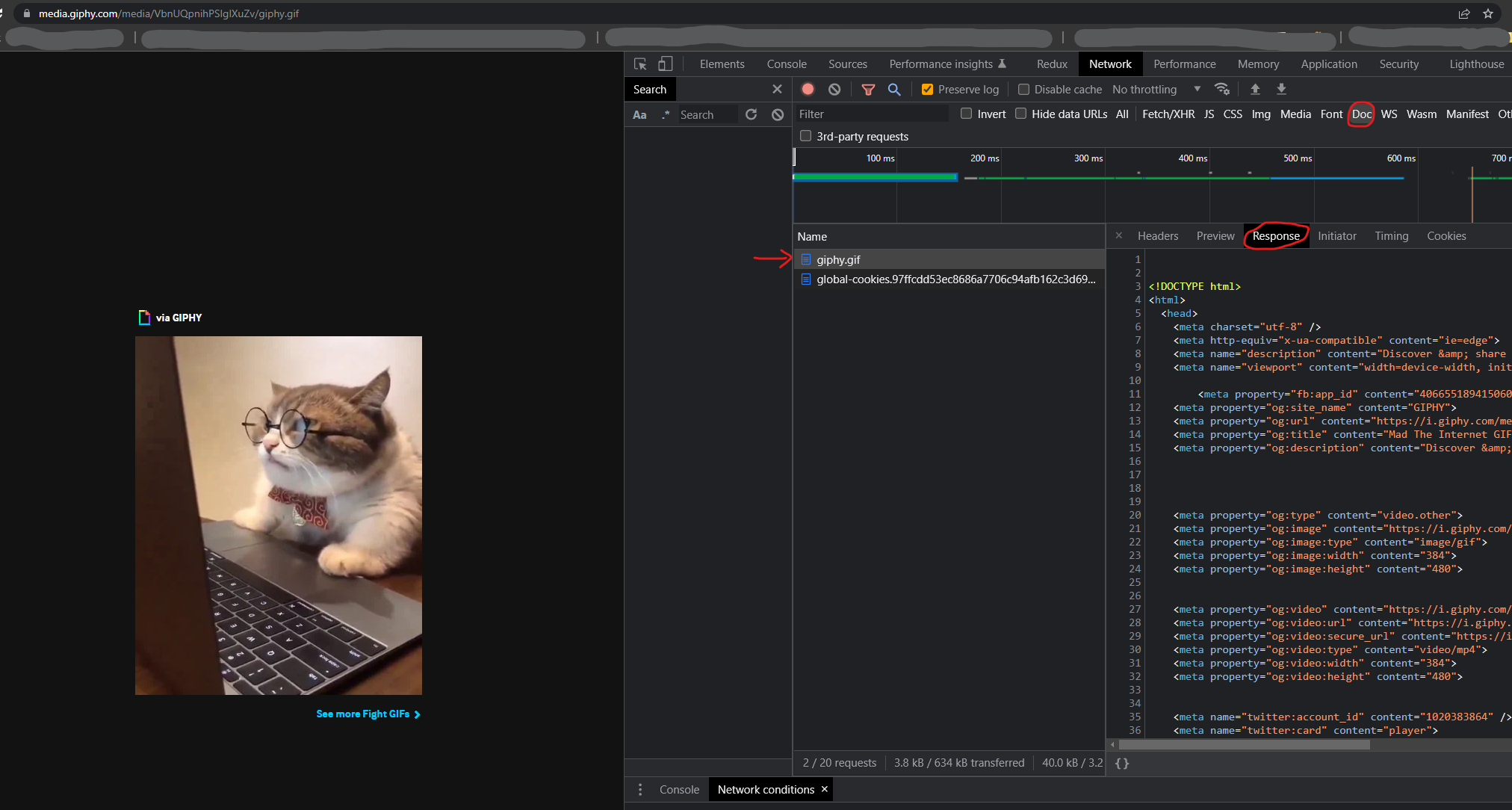This screenshot has height=810, width=1512.
Task: Select the giphy.gif request row
Action: pos(949,259)
